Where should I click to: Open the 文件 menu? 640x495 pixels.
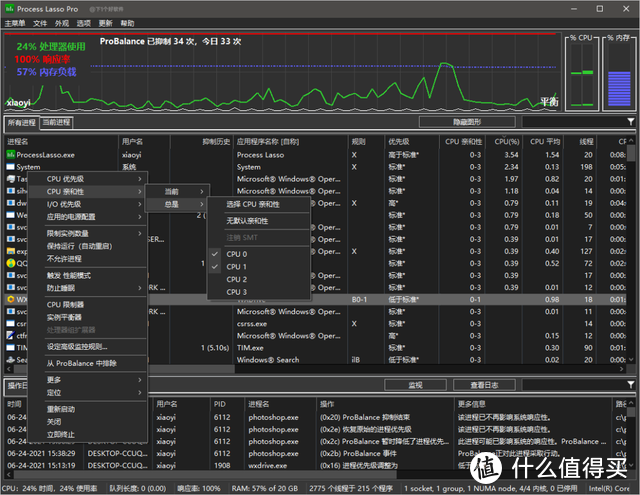coord(40,23)
